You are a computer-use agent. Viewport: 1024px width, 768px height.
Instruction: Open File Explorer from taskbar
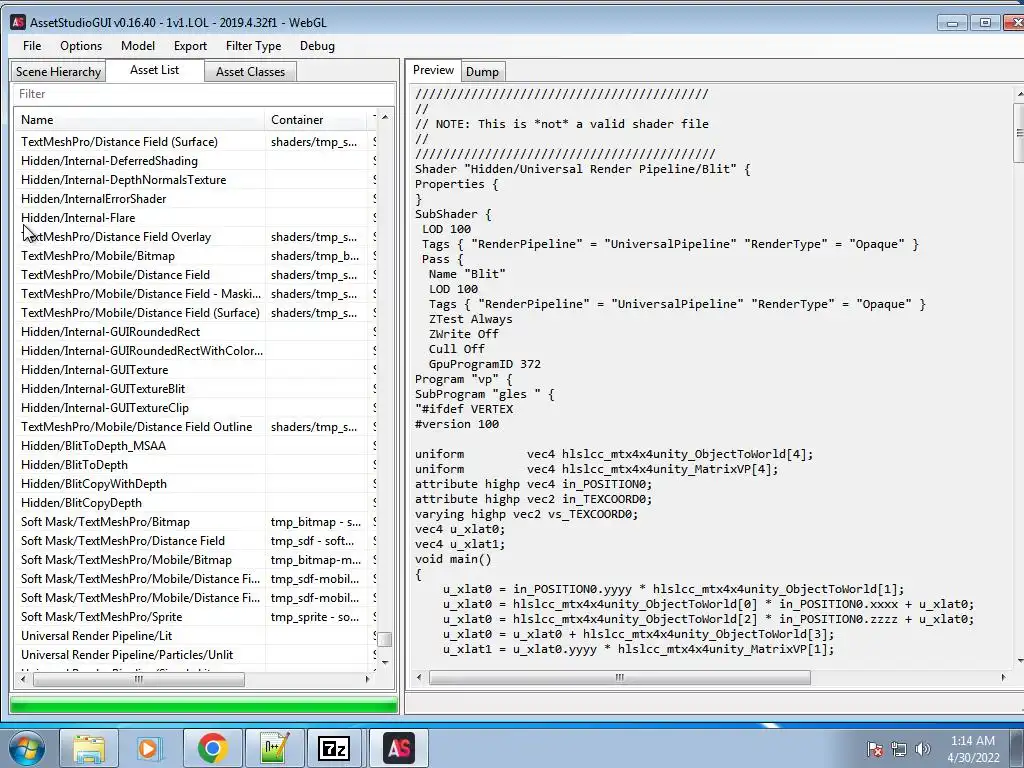pyautogui.click(x=89, y=748)
